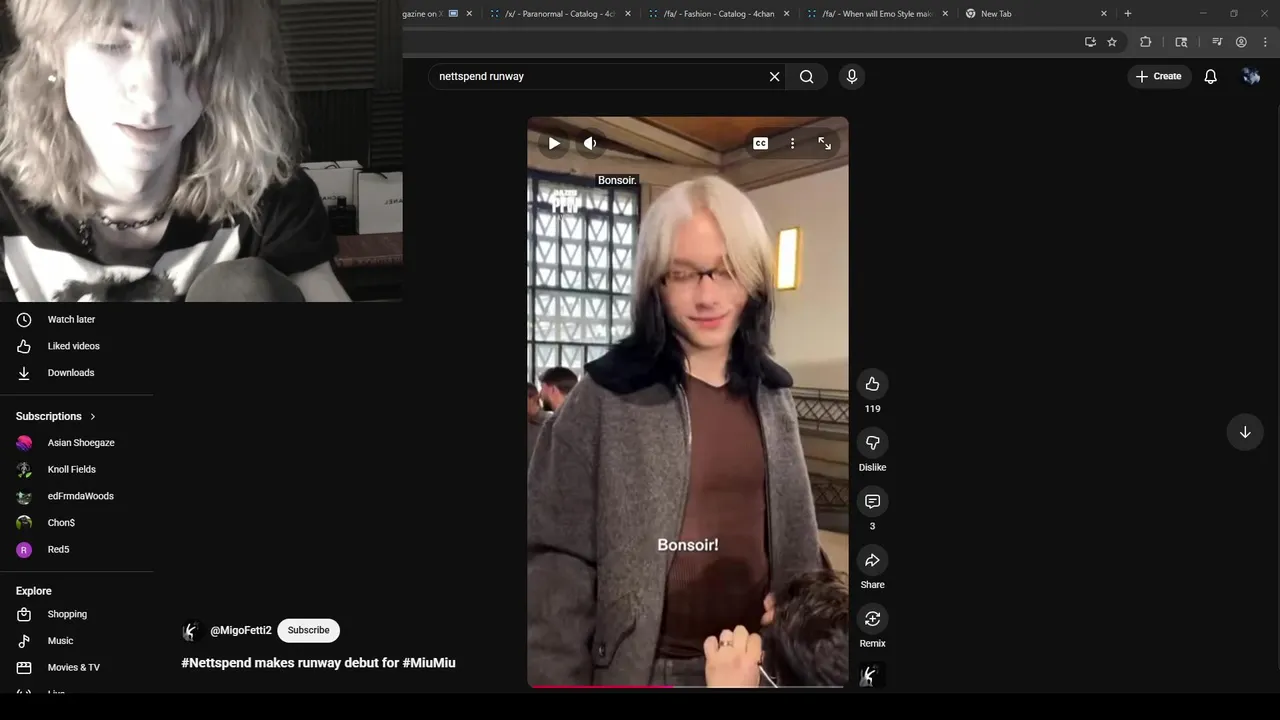Switch to the /x/ Paranormal Catalog tab

click(x=560, y=14)
